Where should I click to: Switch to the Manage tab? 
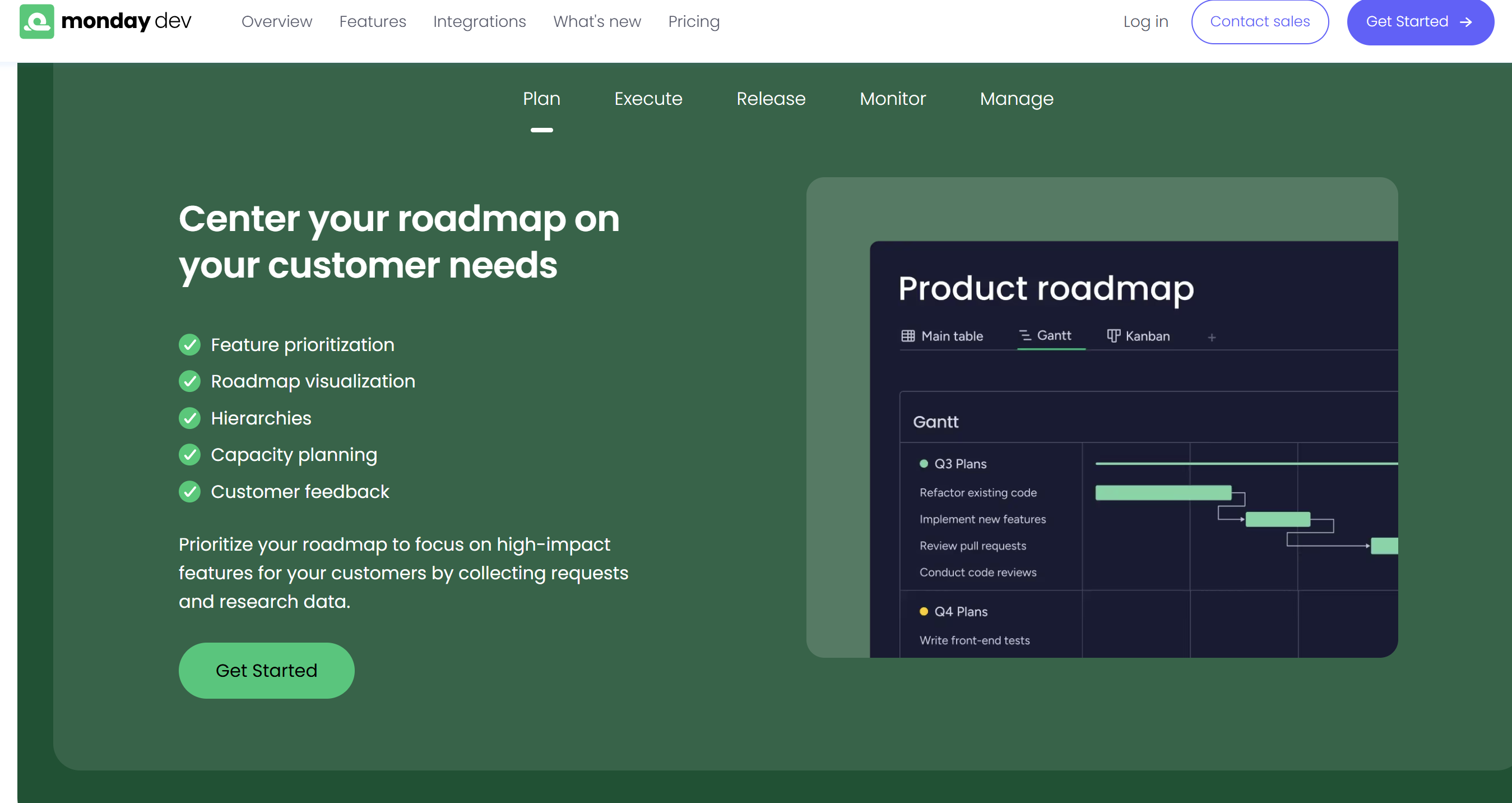pyautogui.click(x=1017, y=99)
